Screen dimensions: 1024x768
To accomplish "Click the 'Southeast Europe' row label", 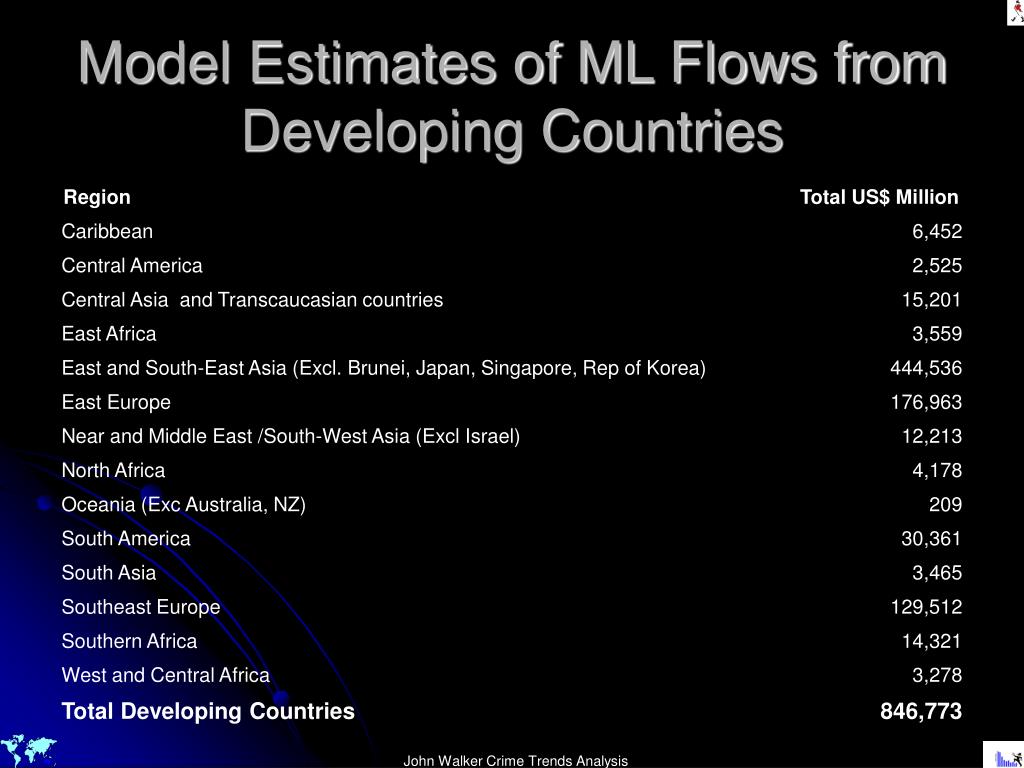I will tap(141, 607).
